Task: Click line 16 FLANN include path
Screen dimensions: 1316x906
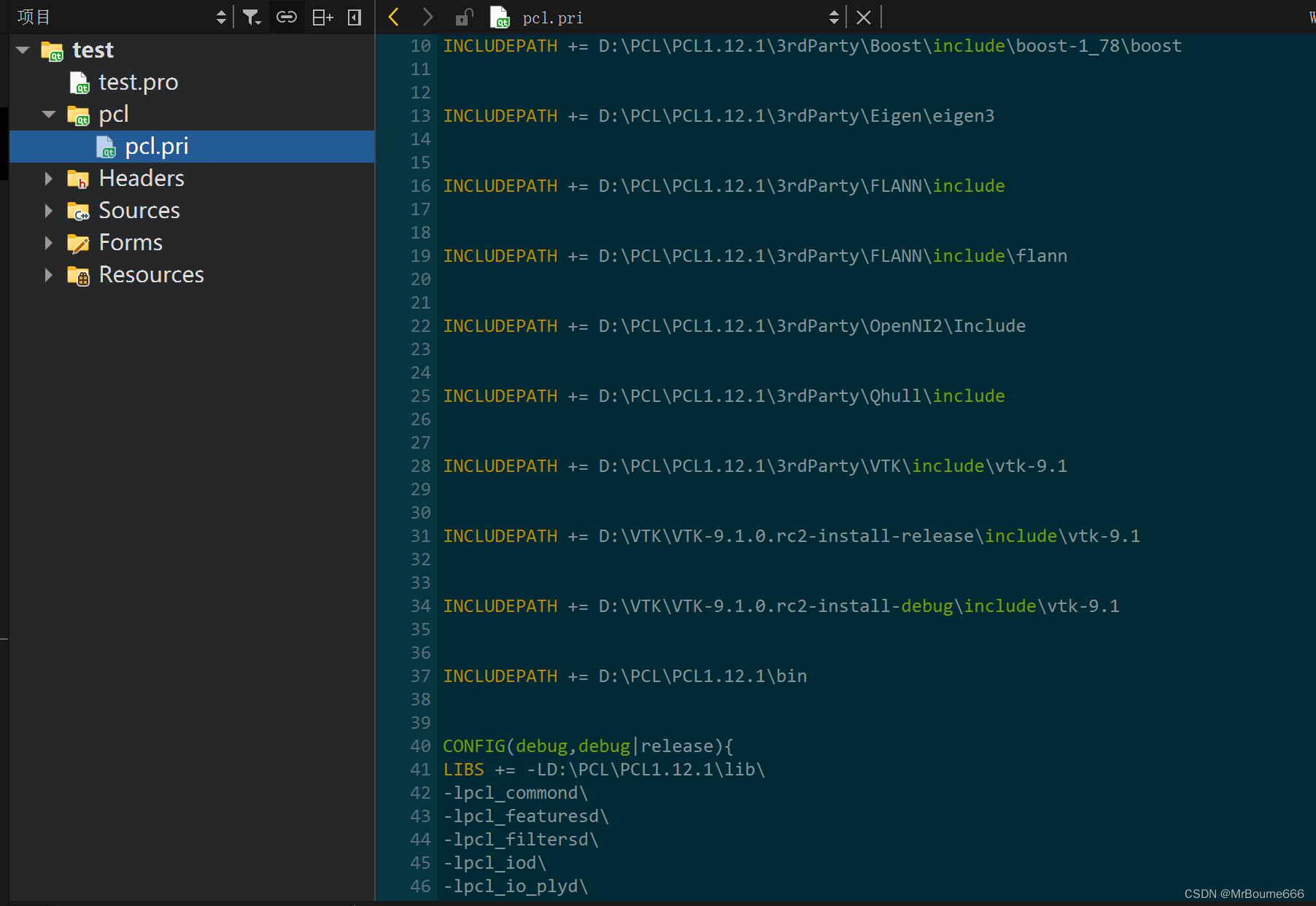Action: tap(724, 186)
